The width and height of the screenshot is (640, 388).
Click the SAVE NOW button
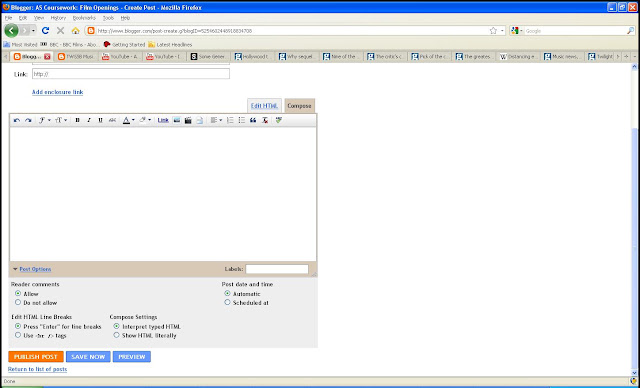pos(88,357)
